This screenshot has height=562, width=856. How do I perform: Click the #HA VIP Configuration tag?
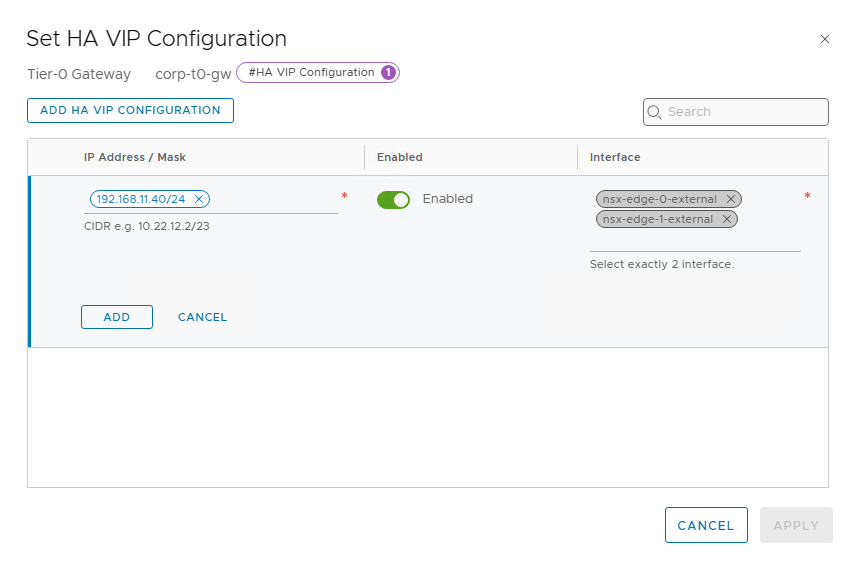click(x=312, y=72)
